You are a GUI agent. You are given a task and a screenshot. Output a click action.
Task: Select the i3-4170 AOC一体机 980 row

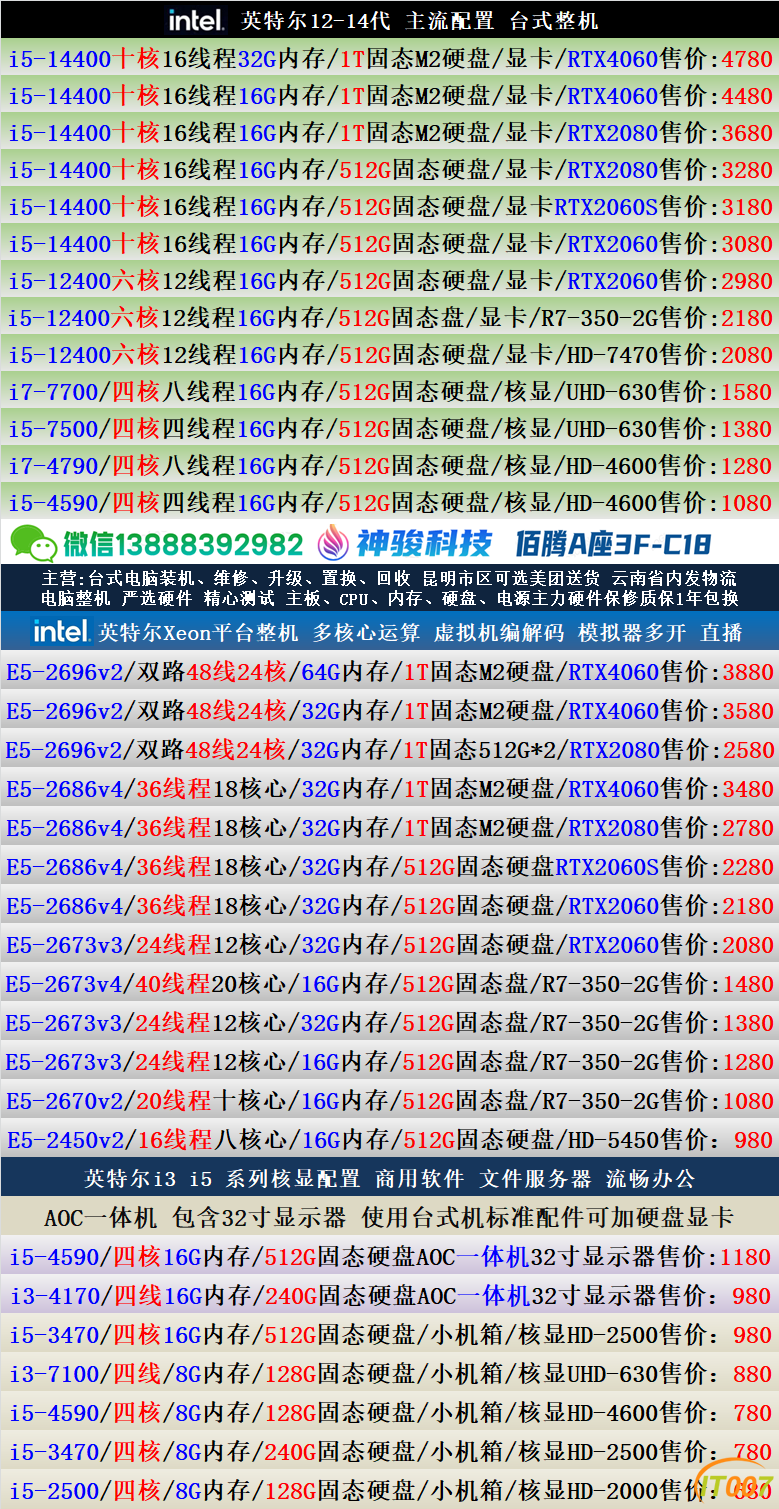(389, 1296)
